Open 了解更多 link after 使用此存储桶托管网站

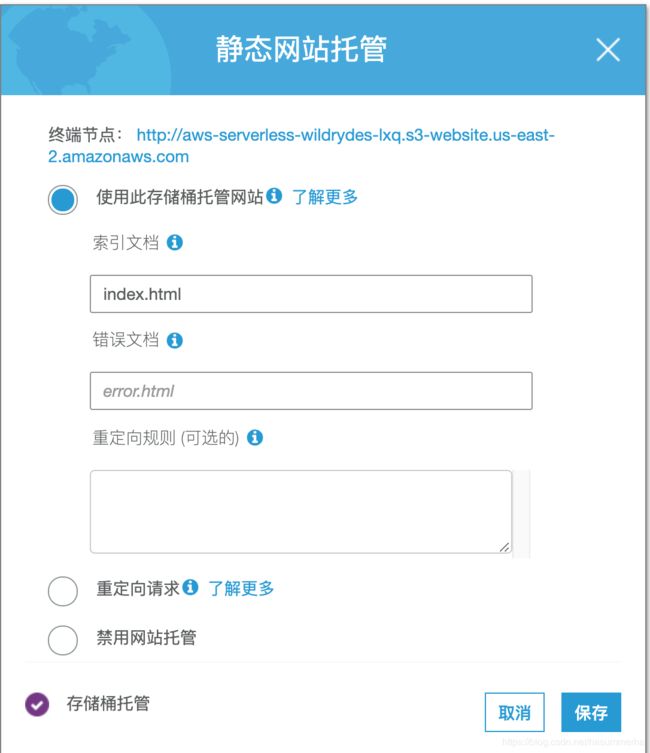pos(325,197)
